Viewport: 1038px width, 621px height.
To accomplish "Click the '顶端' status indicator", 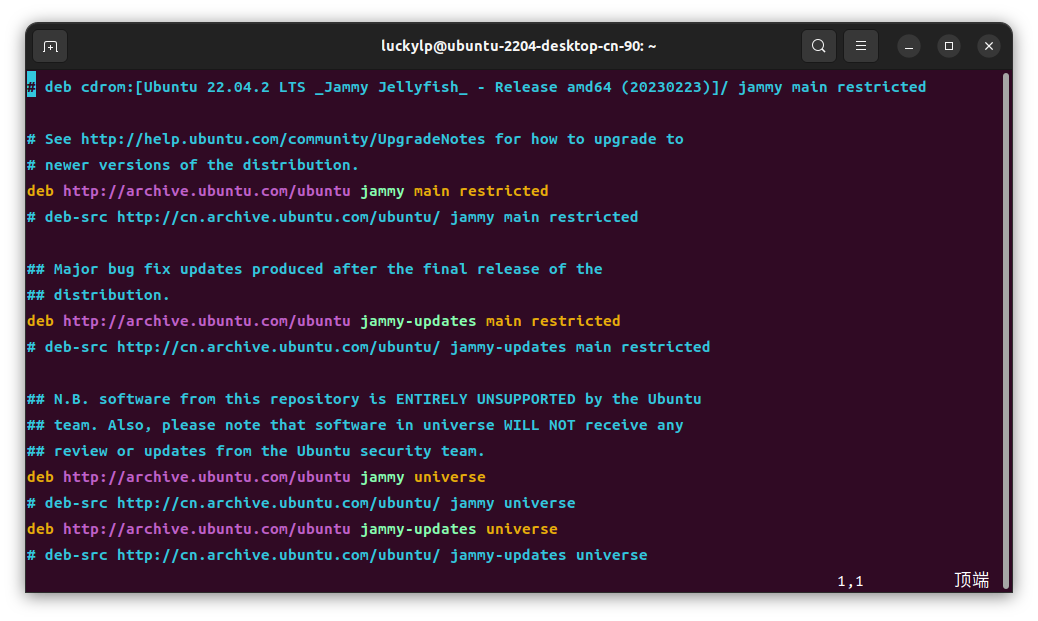I will 972,580.
